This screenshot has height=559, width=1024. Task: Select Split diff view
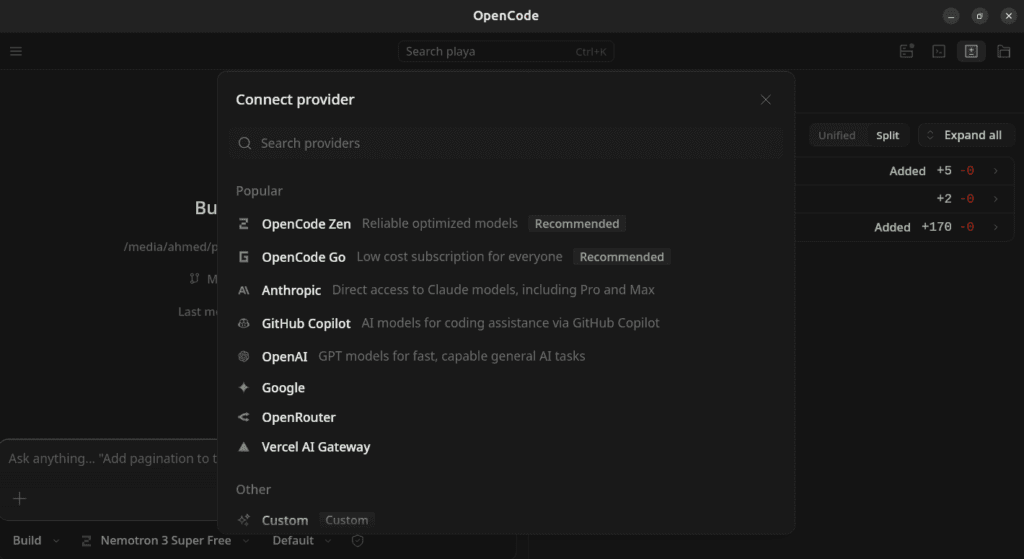(x=888, y=136)
